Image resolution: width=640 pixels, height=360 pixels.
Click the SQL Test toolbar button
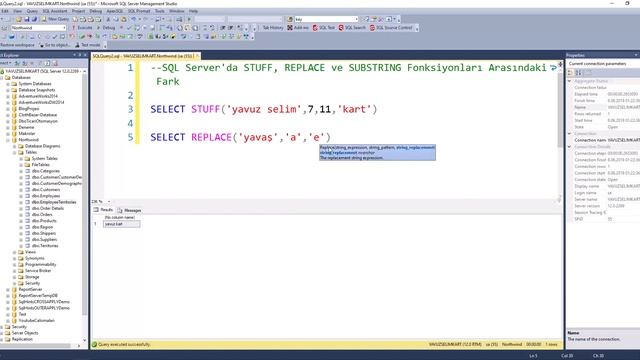[x=324, y=28]
